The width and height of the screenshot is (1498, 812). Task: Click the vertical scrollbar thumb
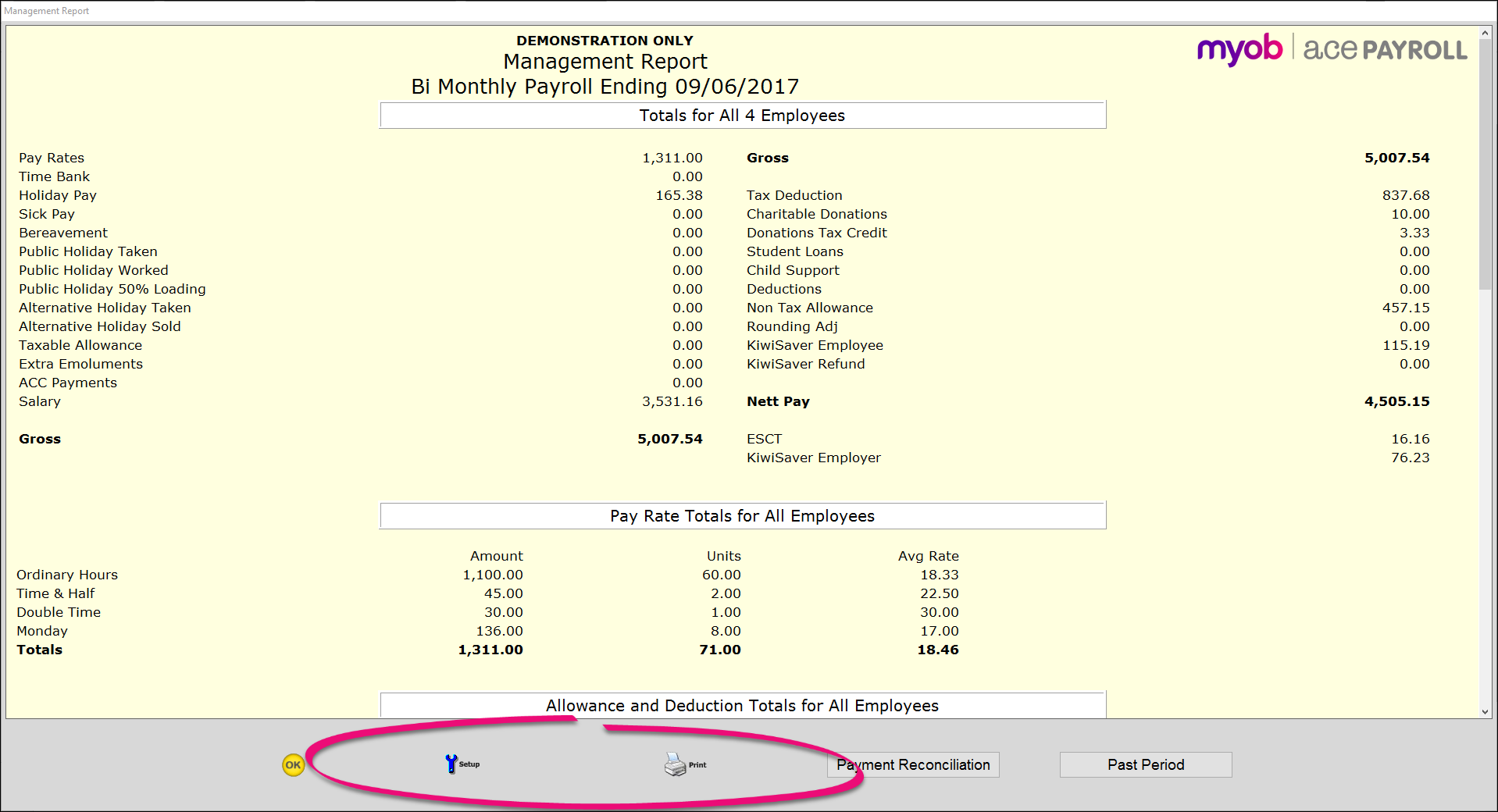(x=1485, y=164)
